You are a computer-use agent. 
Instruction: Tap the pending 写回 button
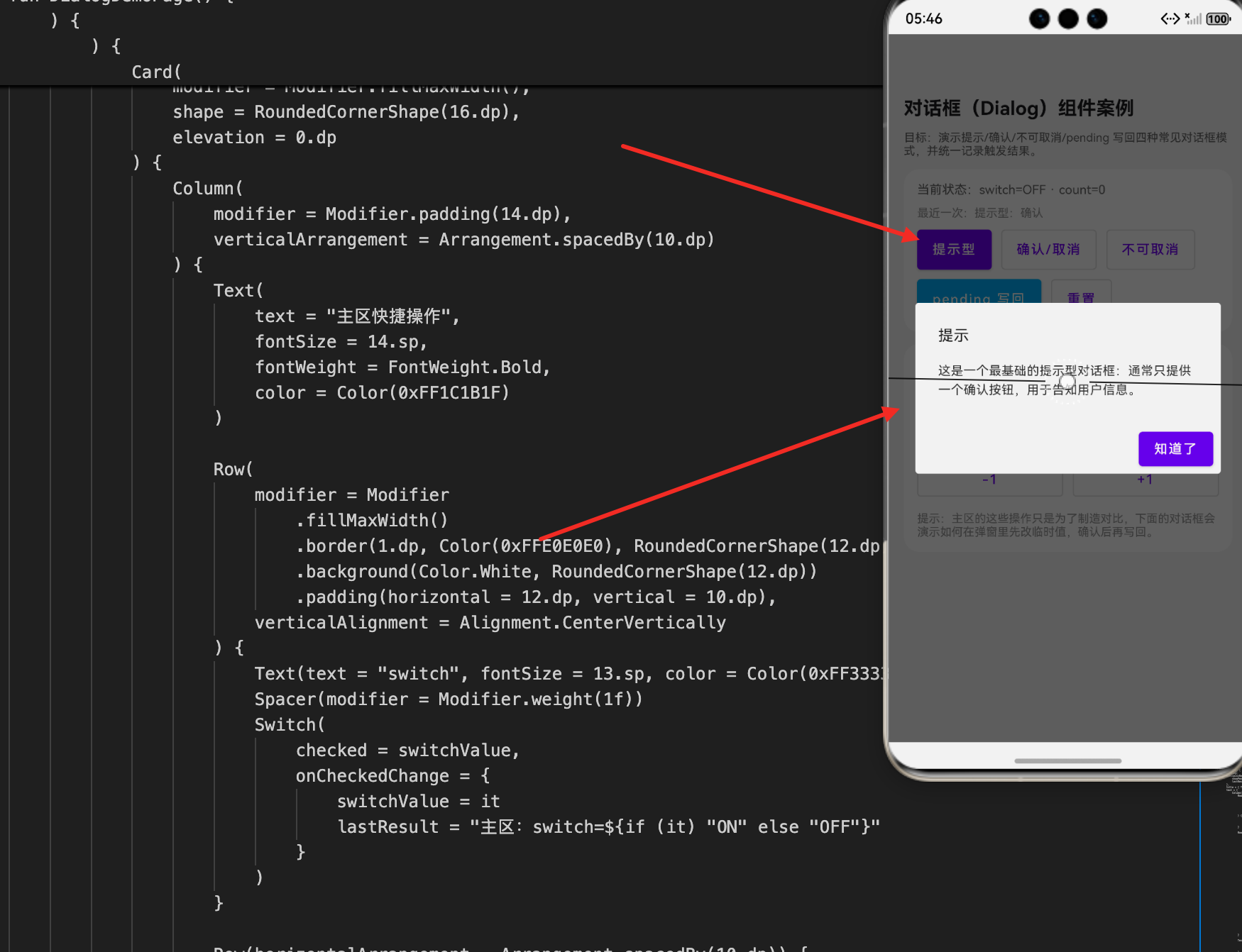(979, 292)
